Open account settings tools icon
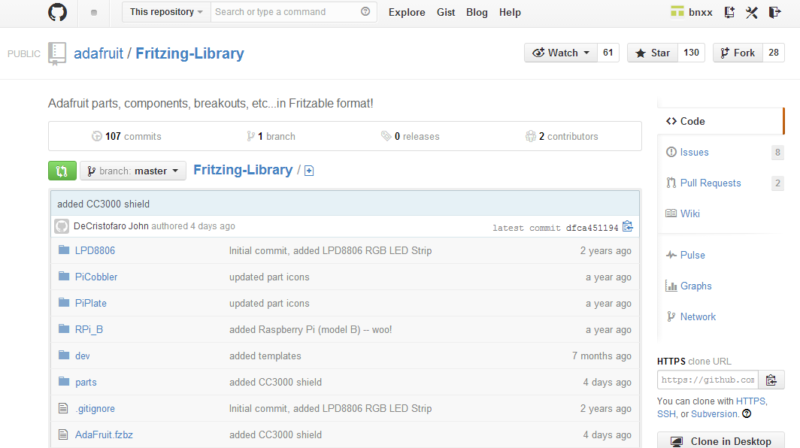 coord(752,12)
